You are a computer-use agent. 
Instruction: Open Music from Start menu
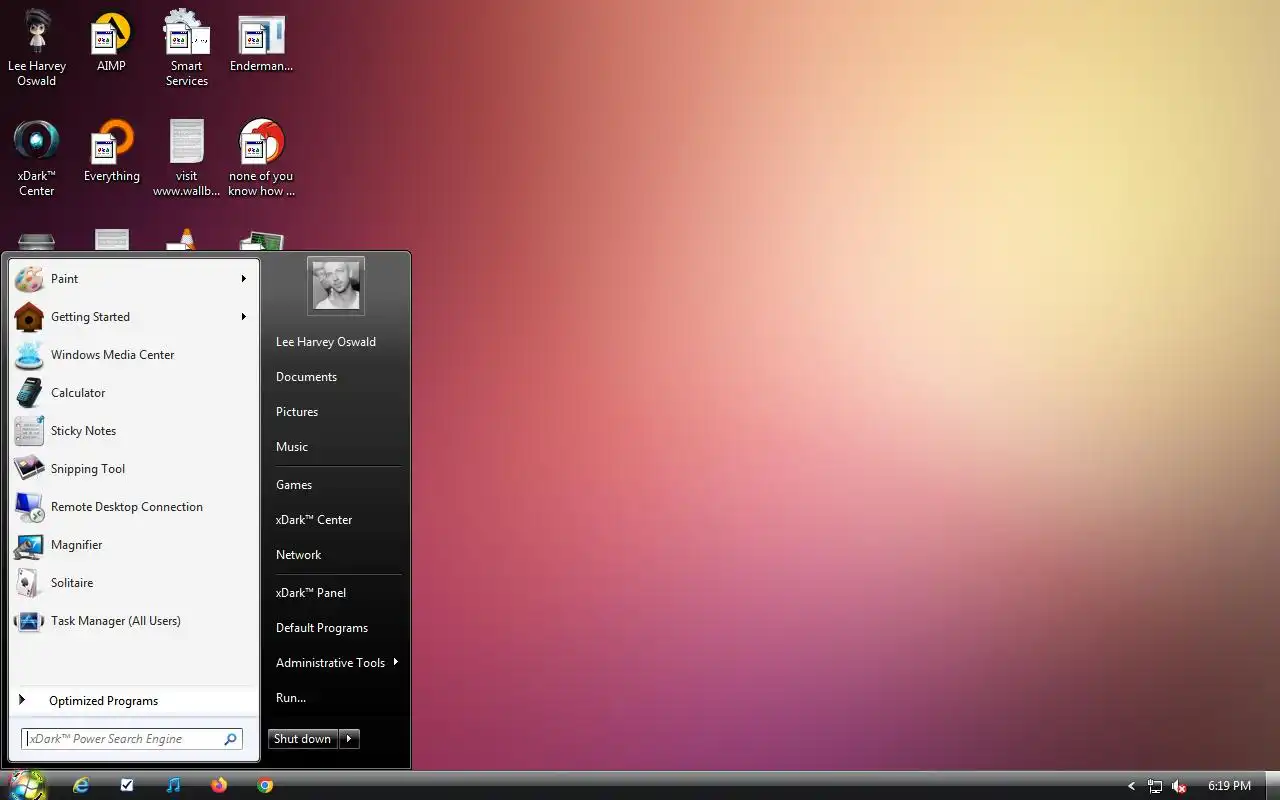point(292,447)
